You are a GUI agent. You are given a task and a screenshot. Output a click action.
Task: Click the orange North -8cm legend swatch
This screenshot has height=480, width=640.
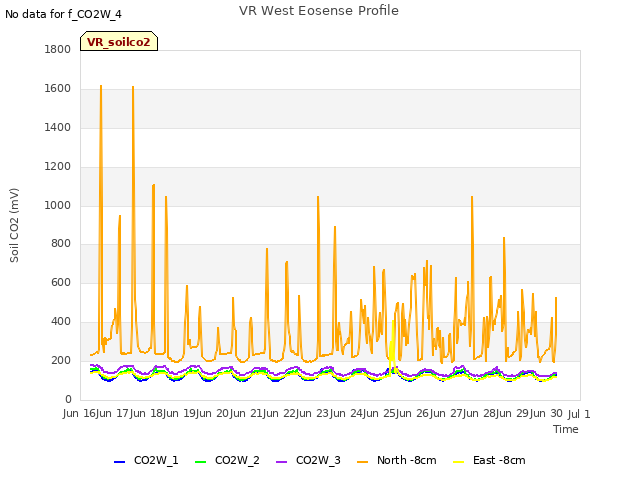[x=362, y=462]
